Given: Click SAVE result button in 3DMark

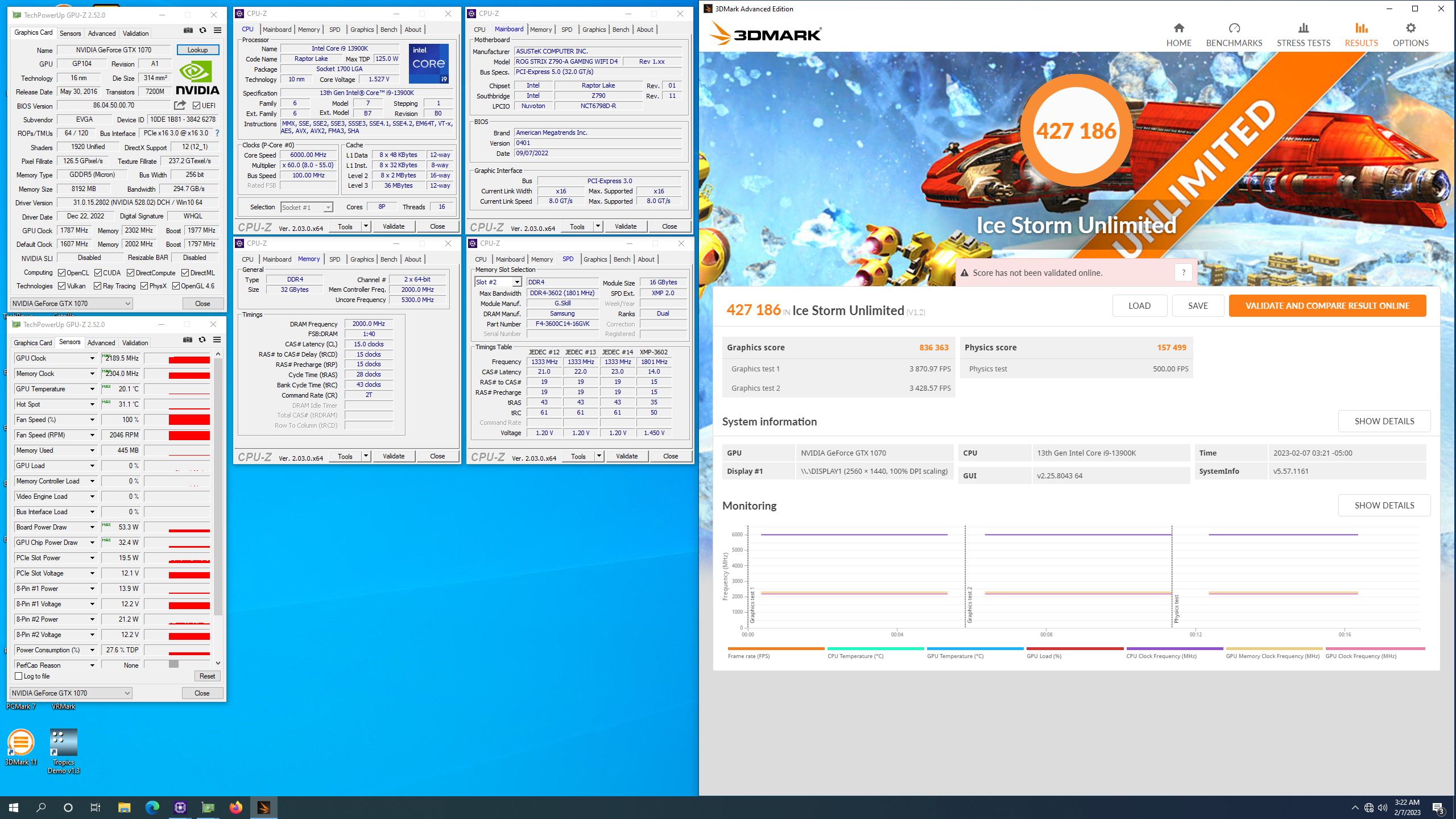Looking at the screenshot, I should [x=1198, y=306].
